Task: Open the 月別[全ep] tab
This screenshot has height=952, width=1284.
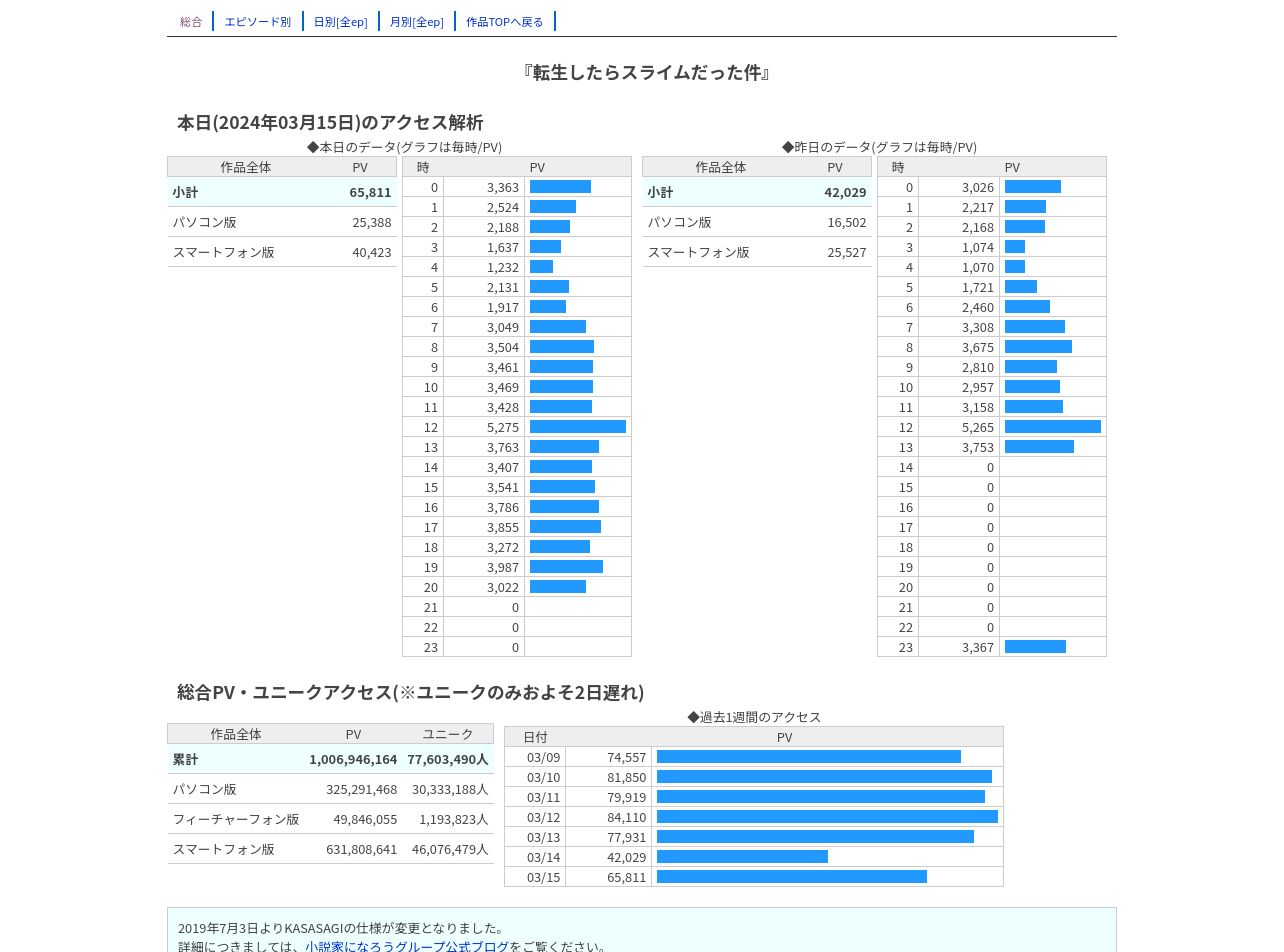Action: (416, 21)
